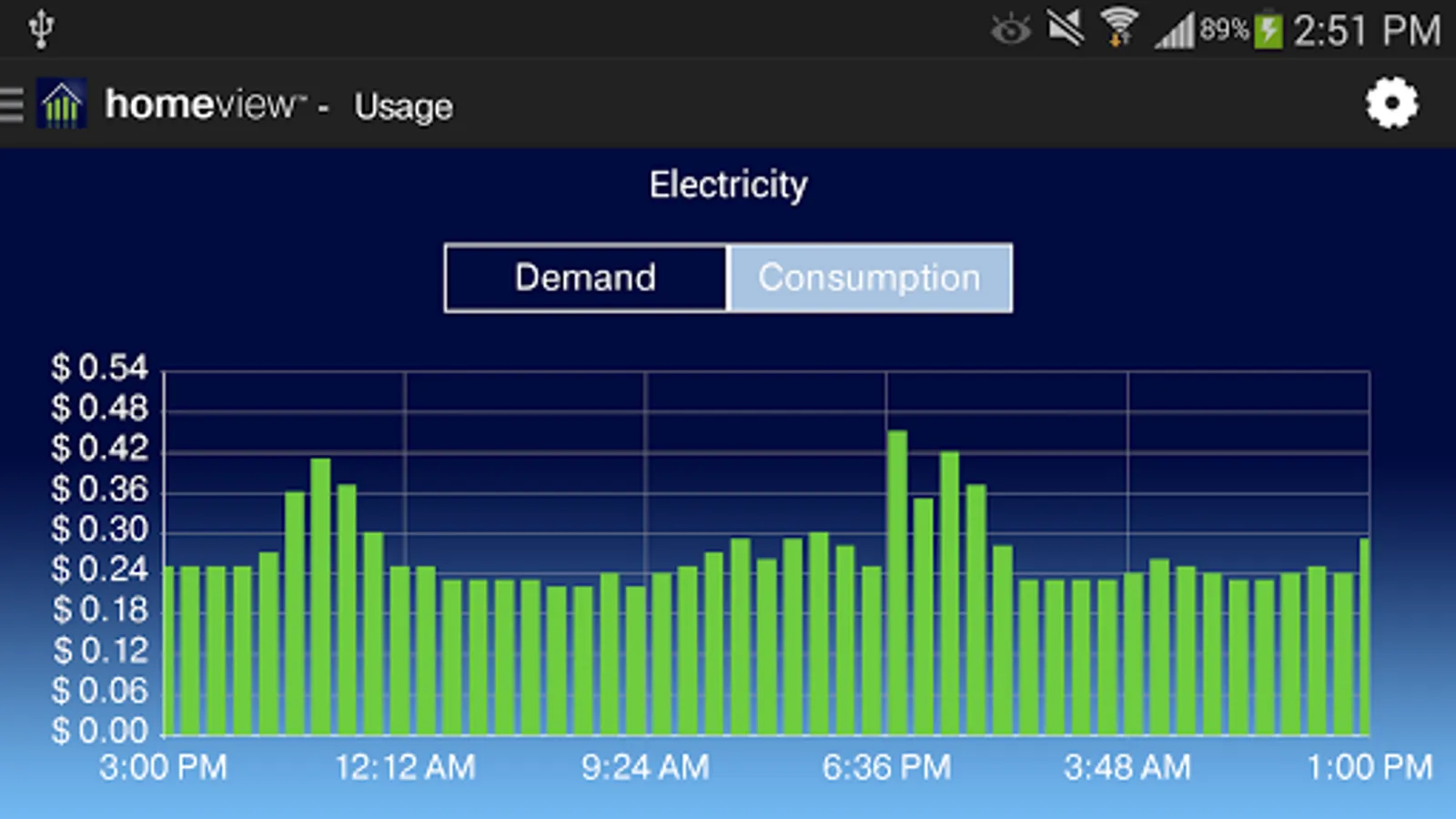Screen dimensions: 1456x819
Task: Tap the smart stay eye icon
Action: click(1010, 30)
